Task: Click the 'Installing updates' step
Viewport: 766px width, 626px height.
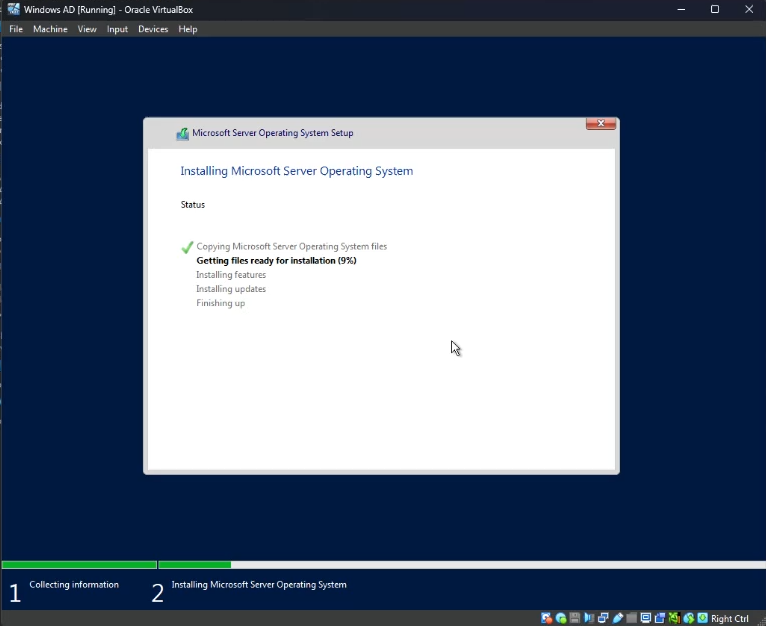Action: pos(231,289)
